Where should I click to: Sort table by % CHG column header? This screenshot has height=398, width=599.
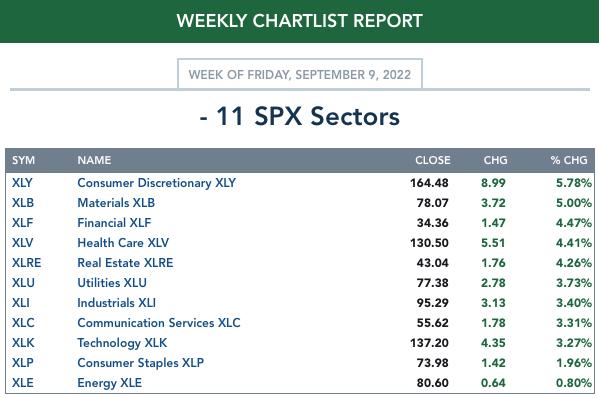pyautogui.click(x=569, y=160)
